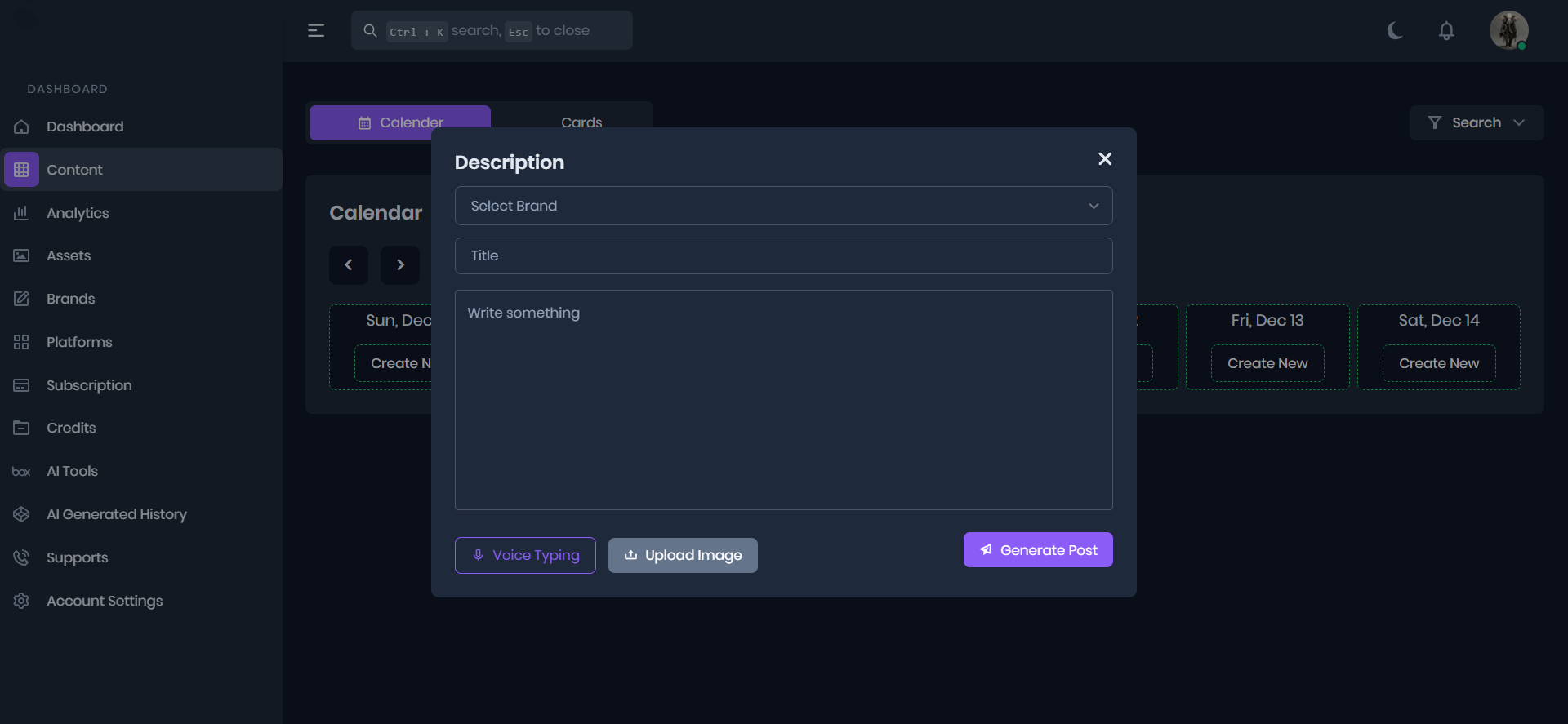Focus the Write something text area
The image size is (1568, 724).
783,400
